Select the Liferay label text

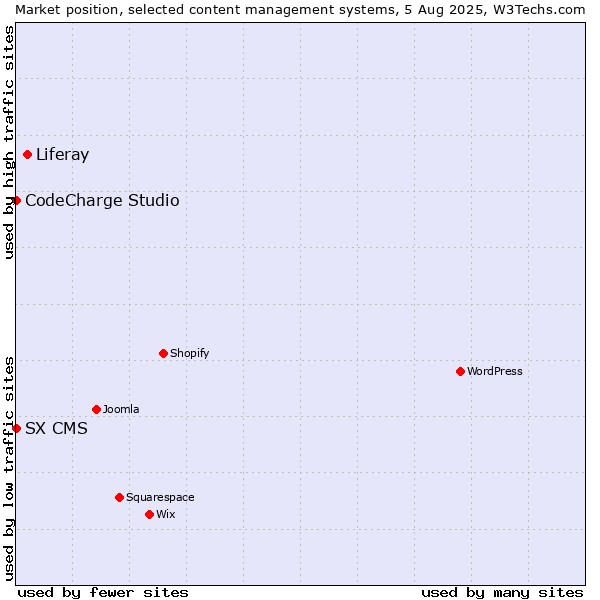point(62,155)
